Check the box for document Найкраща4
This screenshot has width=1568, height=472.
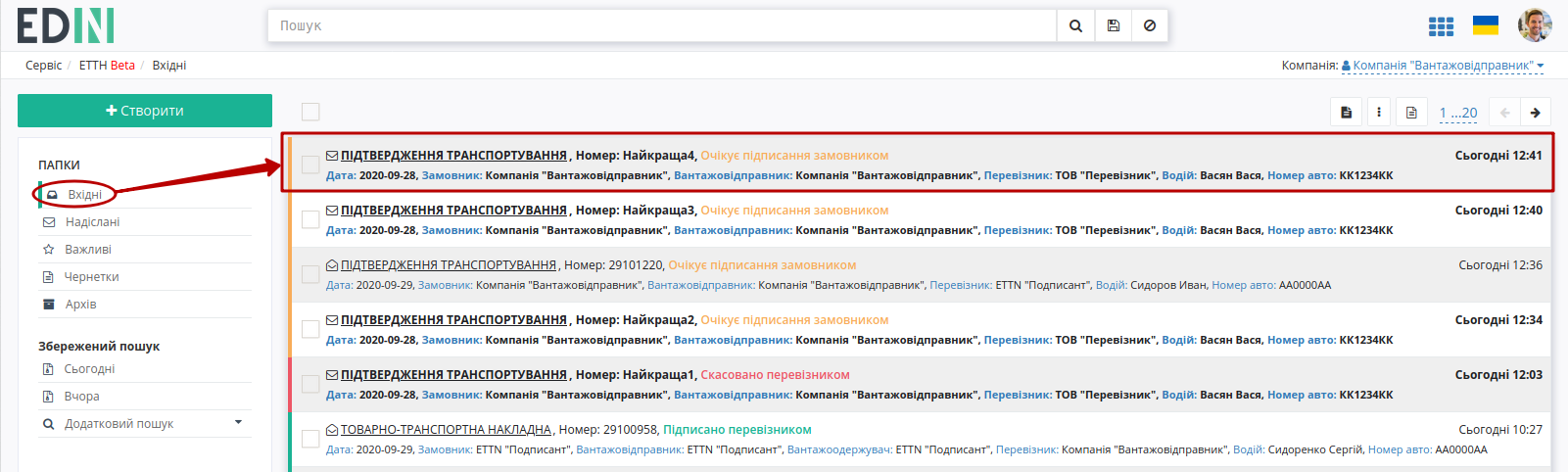(x=310, y=165)
